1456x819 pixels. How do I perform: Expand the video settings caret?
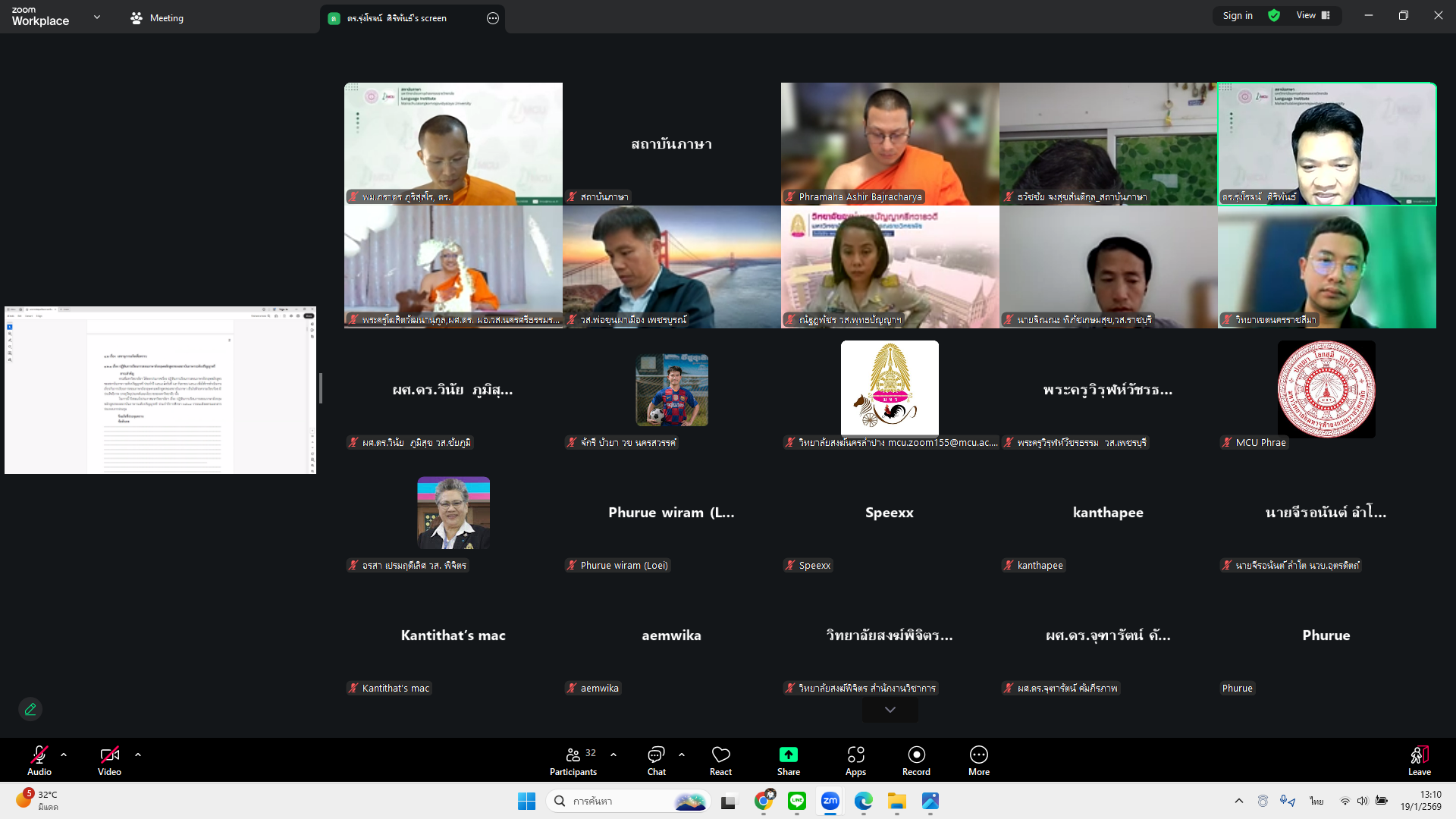coord(138,755)
